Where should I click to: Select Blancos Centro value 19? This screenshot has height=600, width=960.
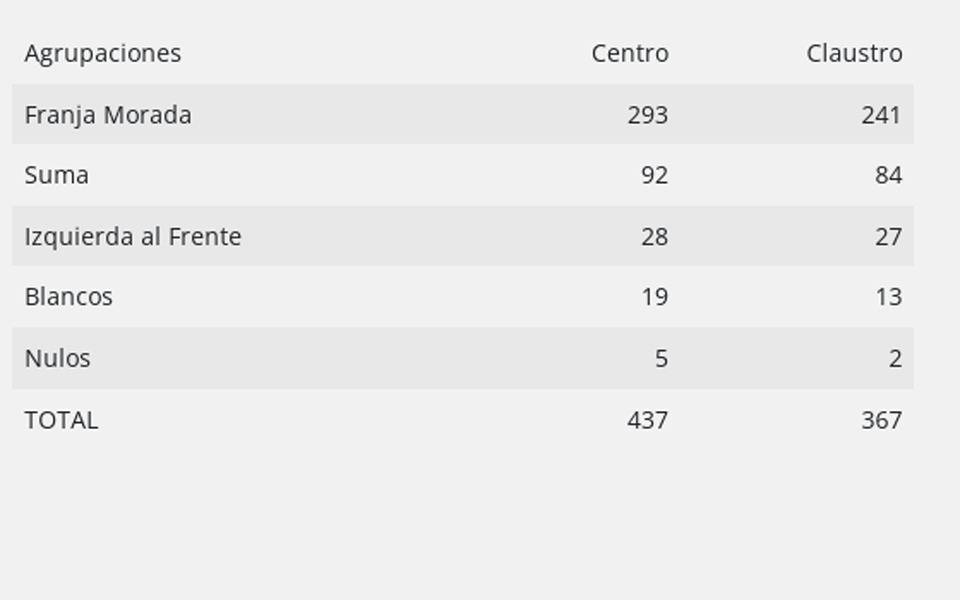point(654,297)
